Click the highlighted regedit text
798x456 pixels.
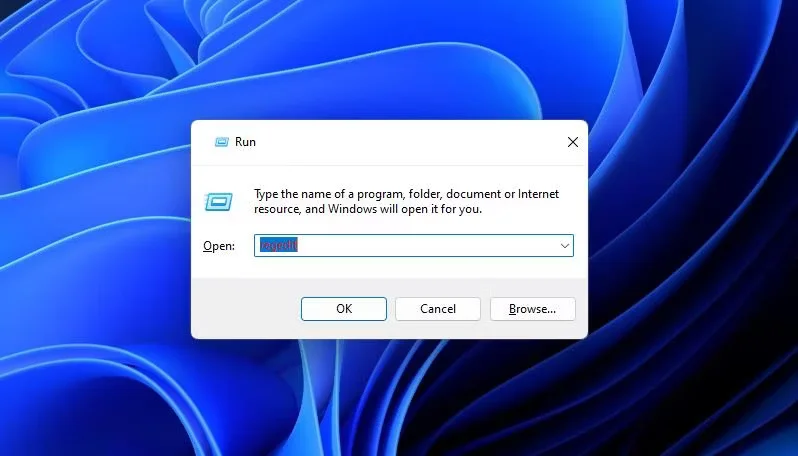pos(278,245)
